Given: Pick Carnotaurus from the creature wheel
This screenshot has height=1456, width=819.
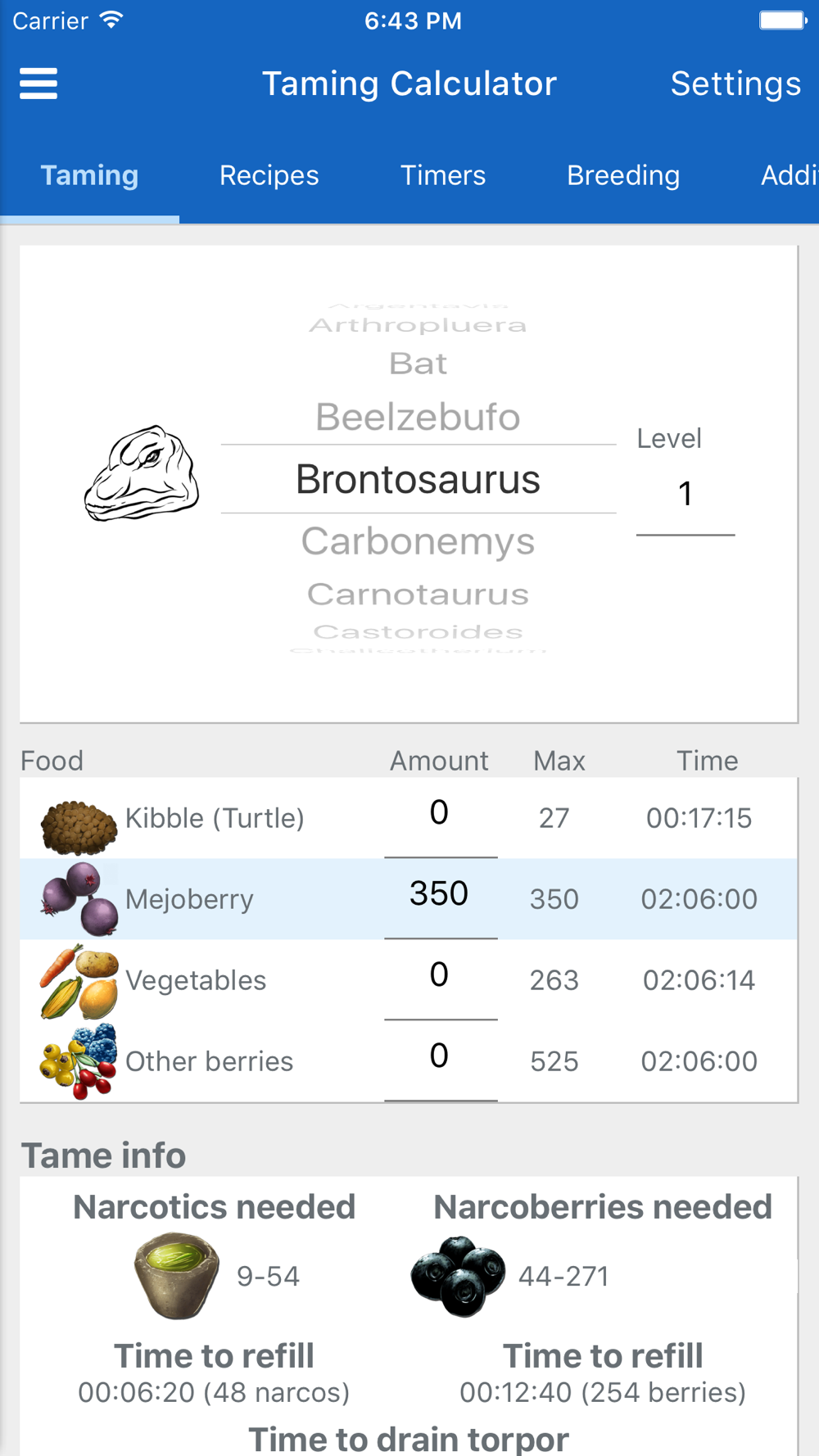Looking at the screenshot, I should click(418, 594).
